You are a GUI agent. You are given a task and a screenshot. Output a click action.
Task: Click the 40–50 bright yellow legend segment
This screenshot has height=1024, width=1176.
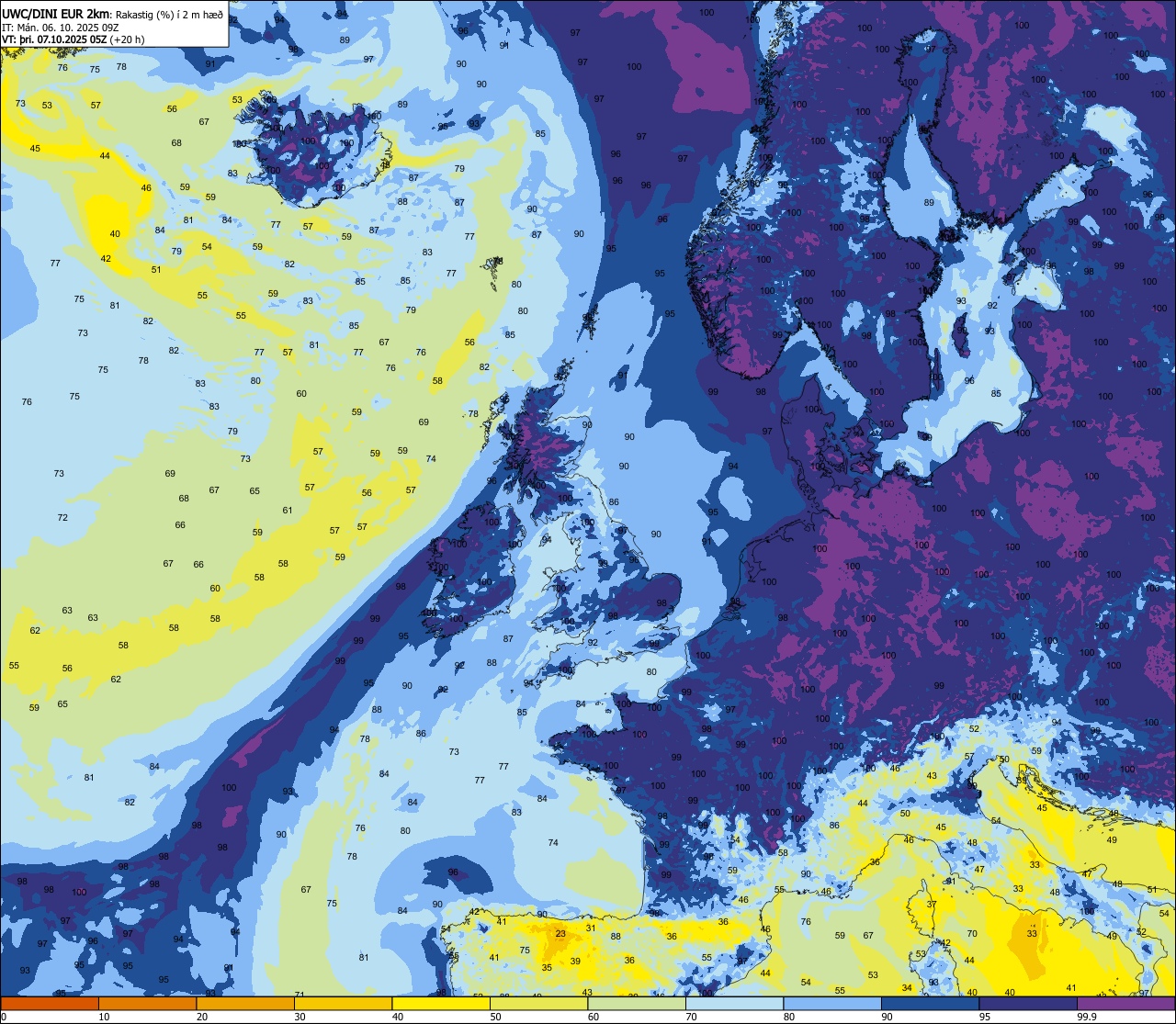point(441,1003)
